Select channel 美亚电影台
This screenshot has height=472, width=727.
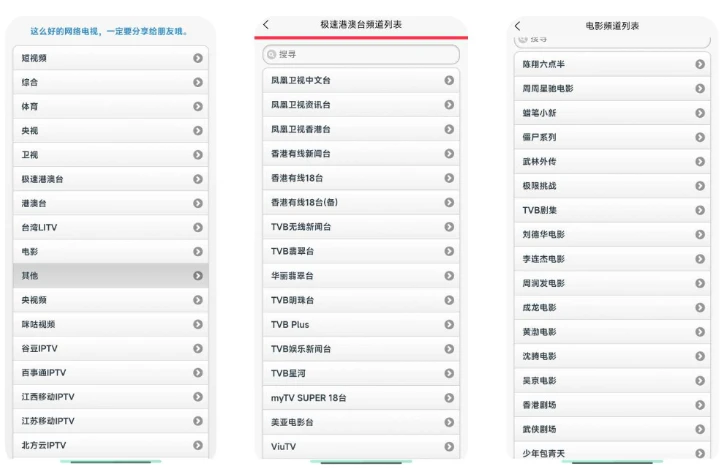coord(361,422)
